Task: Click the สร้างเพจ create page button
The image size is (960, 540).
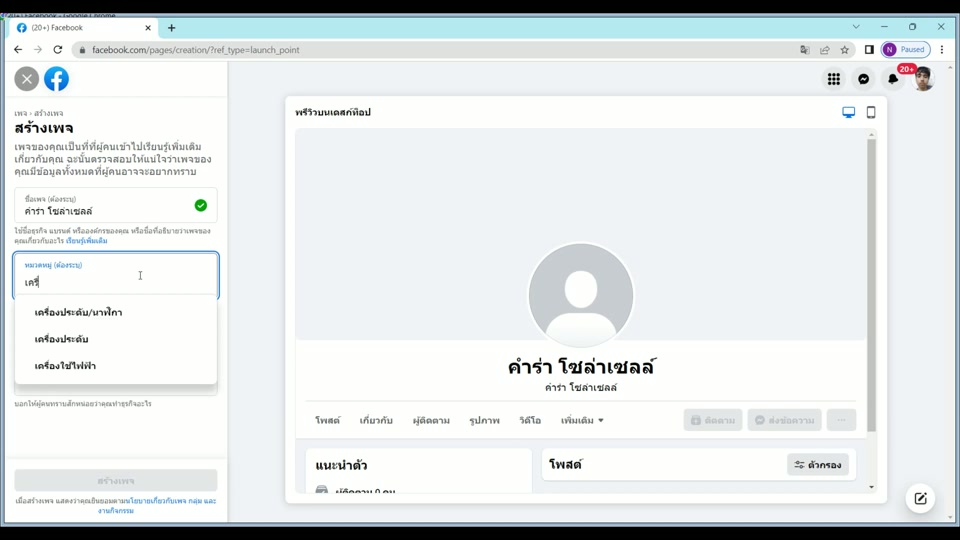Action: tap(116, 481)
